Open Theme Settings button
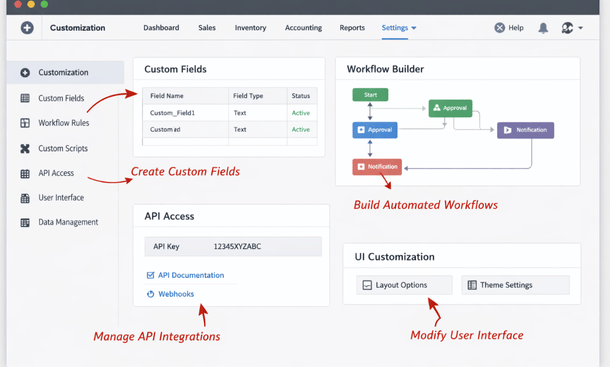The image size is (610, 367). (515, 285)
